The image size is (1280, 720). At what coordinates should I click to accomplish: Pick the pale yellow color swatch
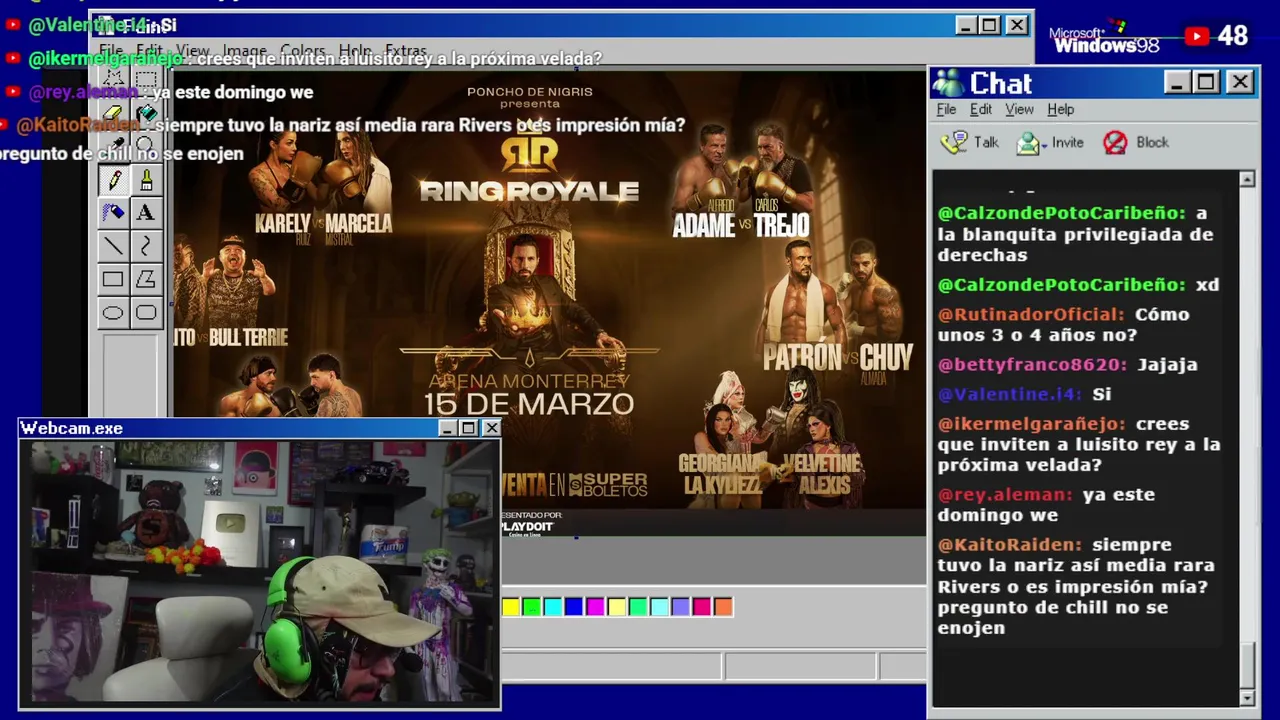617,606
